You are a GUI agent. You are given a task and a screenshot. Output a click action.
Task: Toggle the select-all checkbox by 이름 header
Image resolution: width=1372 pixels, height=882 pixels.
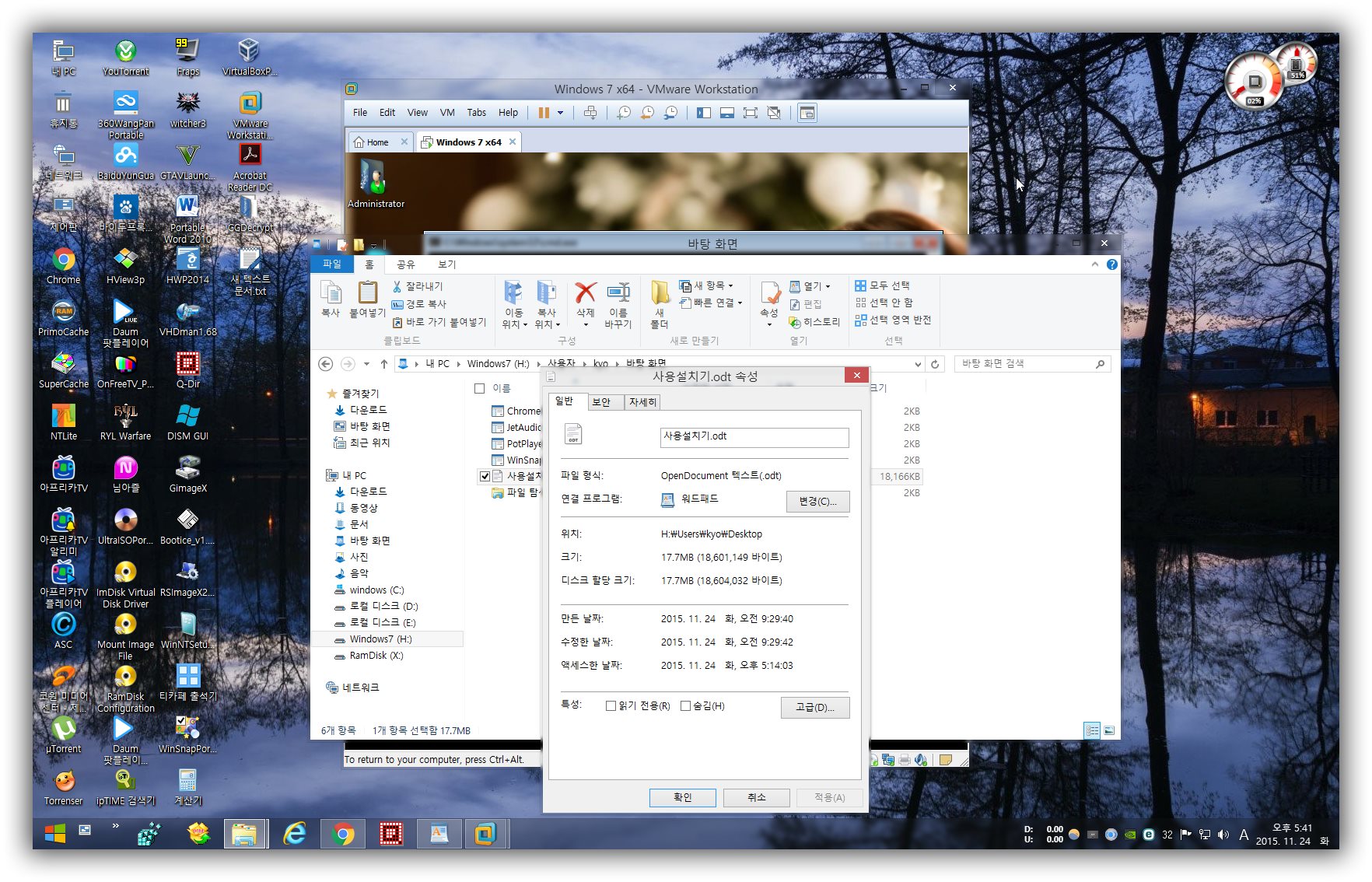tap(480, 388)
